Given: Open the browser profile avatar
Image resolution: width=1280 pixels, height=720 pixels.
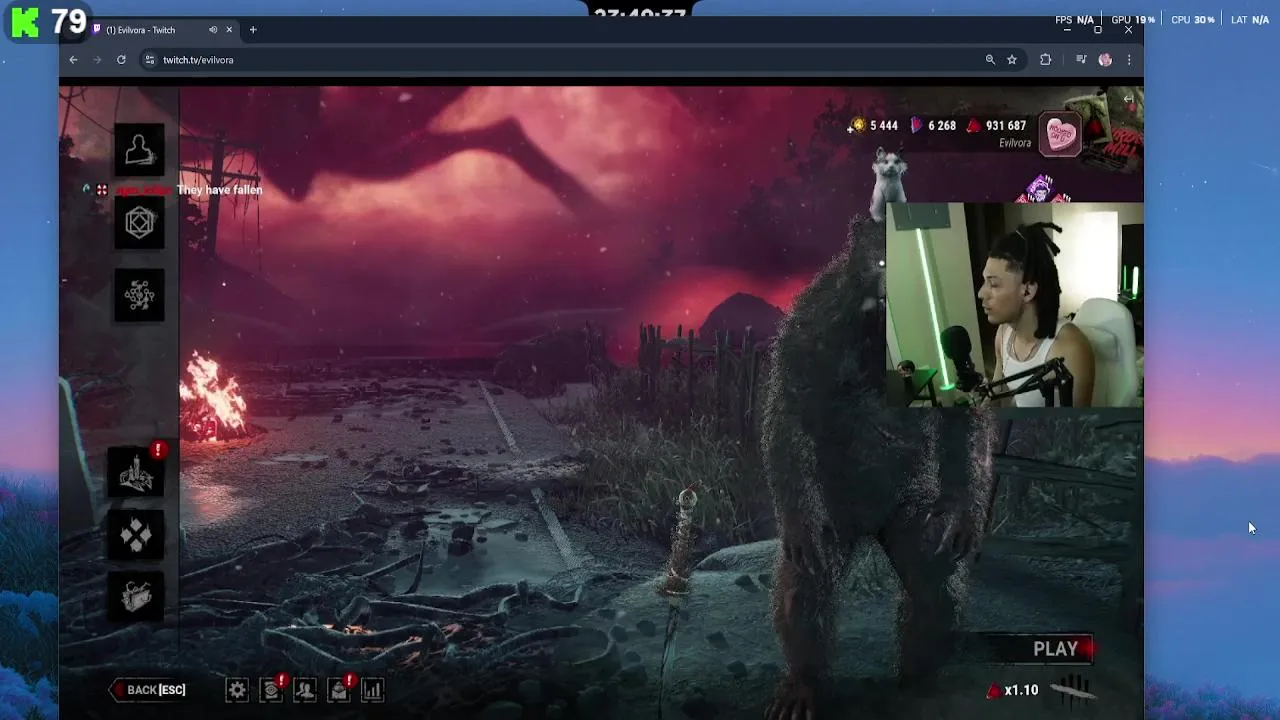Looking at the screenshot, I should tap(1105, 60).
